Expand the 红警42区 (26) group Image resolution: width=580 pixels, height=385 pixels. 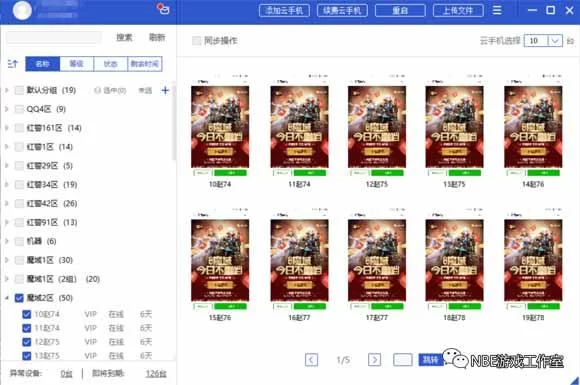click(x=6, y=203)
